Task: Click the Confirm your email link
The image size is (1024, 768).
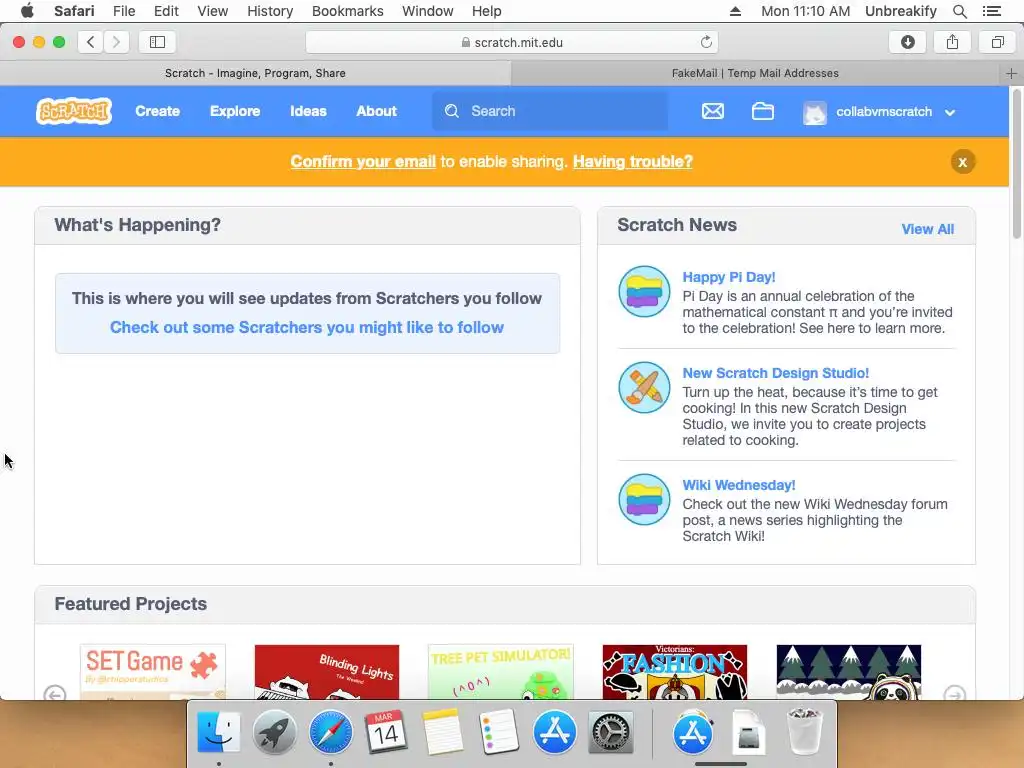Action: tap(363, 161)
